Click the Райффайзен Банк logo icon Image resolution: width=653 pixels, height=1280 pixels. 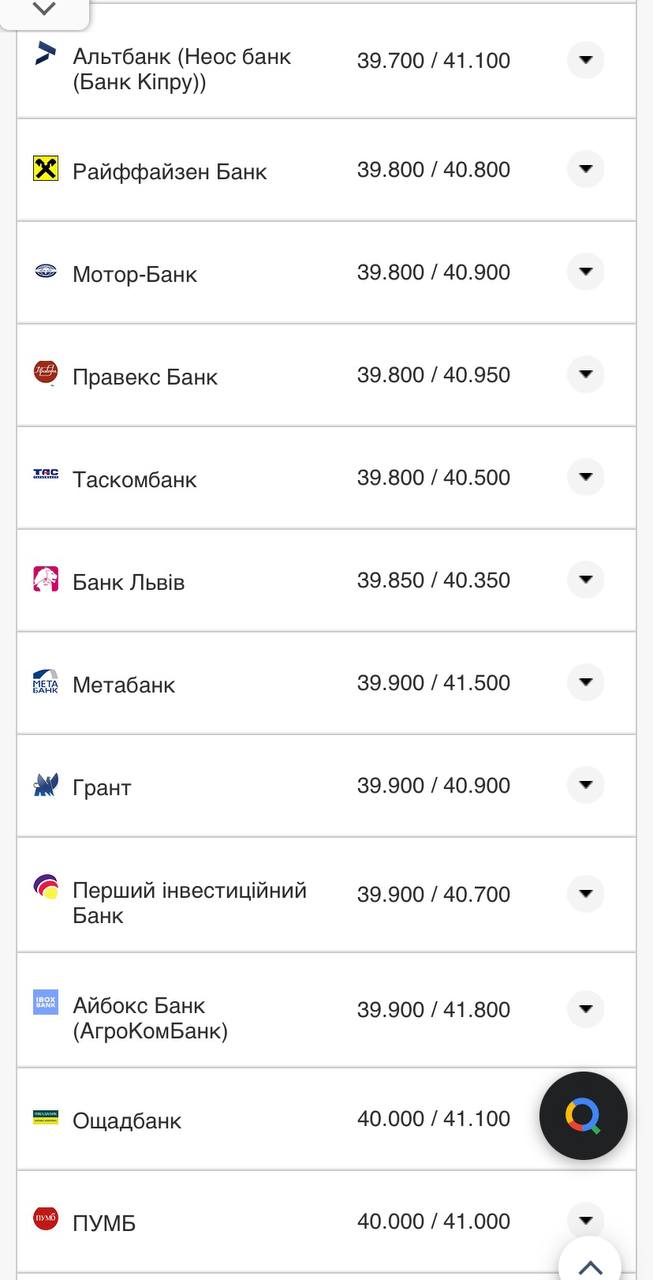pos(45,170)
